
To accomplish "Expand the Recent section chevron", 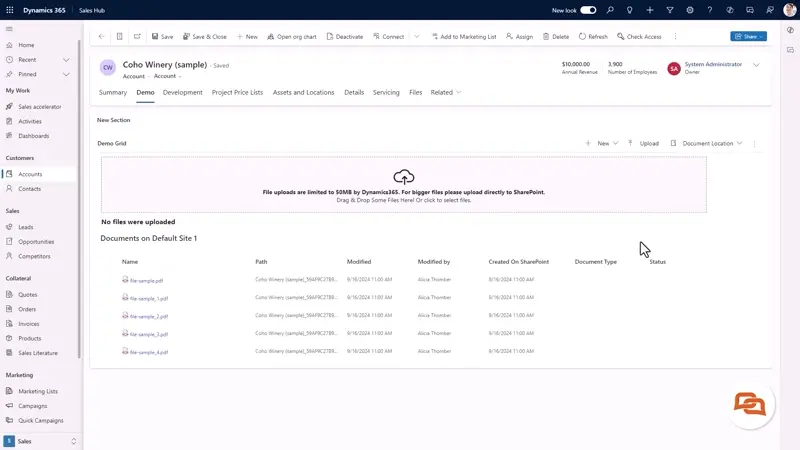I will click(x=66, y=60).
